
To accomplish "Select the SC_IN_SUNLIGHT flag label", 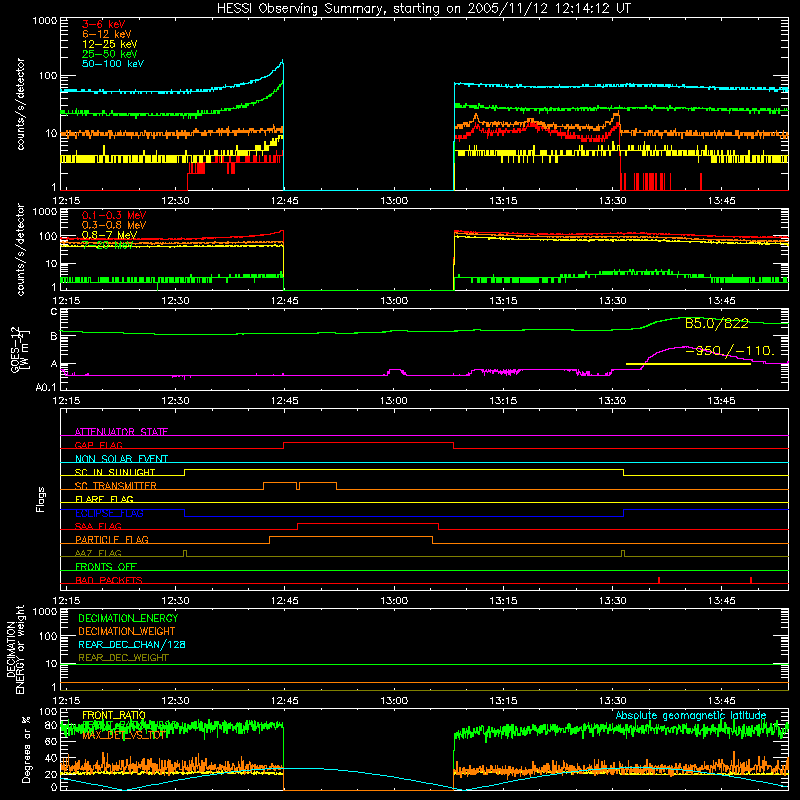I will coord(115,472).
